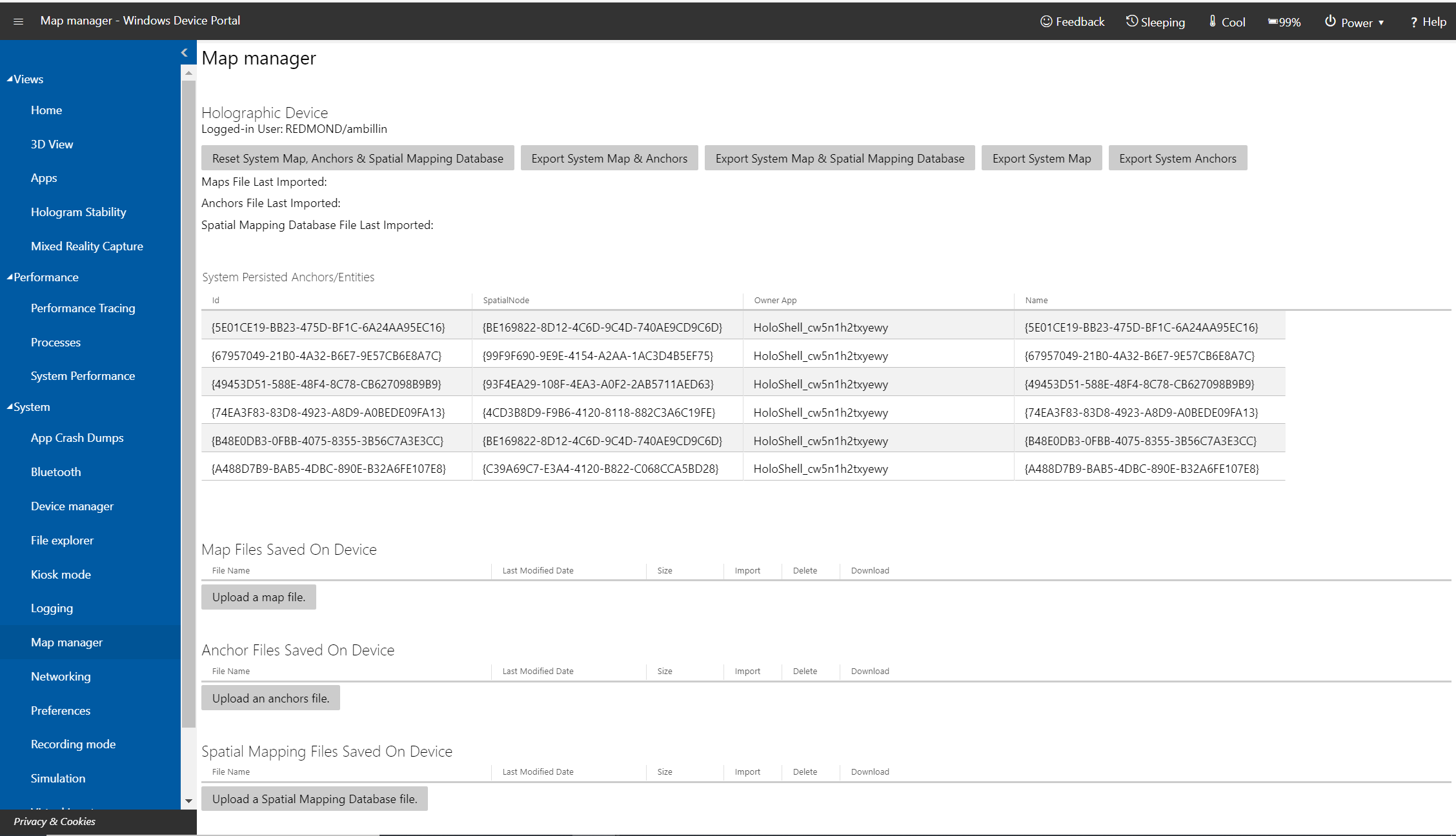Click Upload a map file button
This screenshot has width=1456, height=836.
tap(258, 597)
